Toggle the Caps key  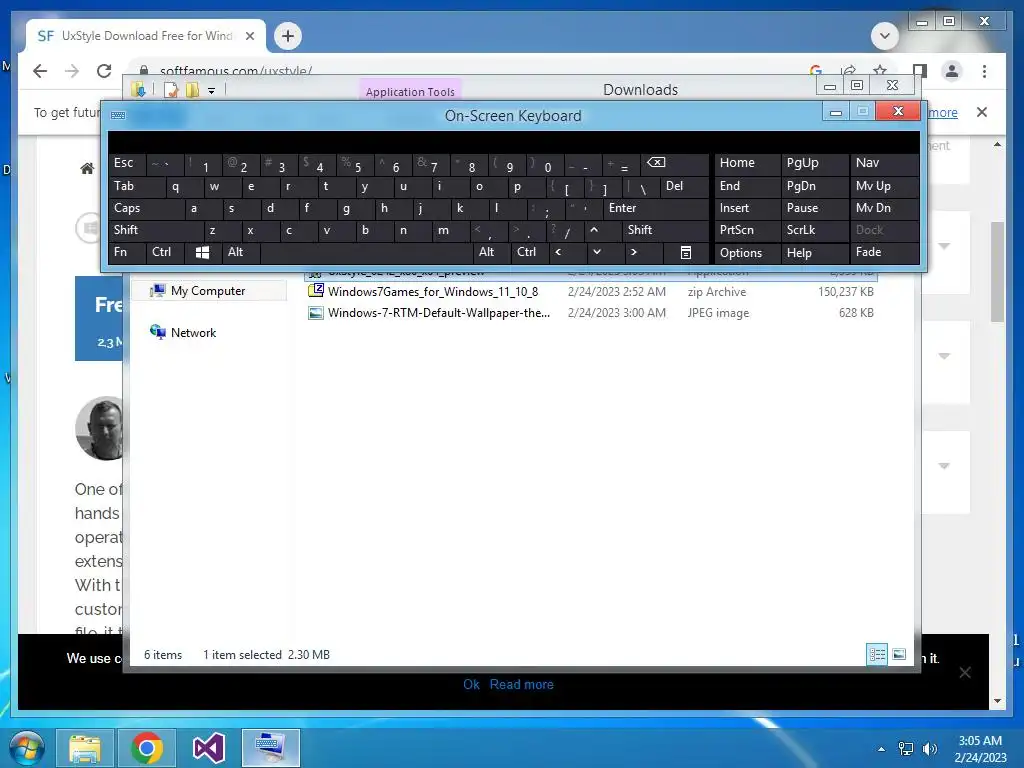(x=146, y=208)
